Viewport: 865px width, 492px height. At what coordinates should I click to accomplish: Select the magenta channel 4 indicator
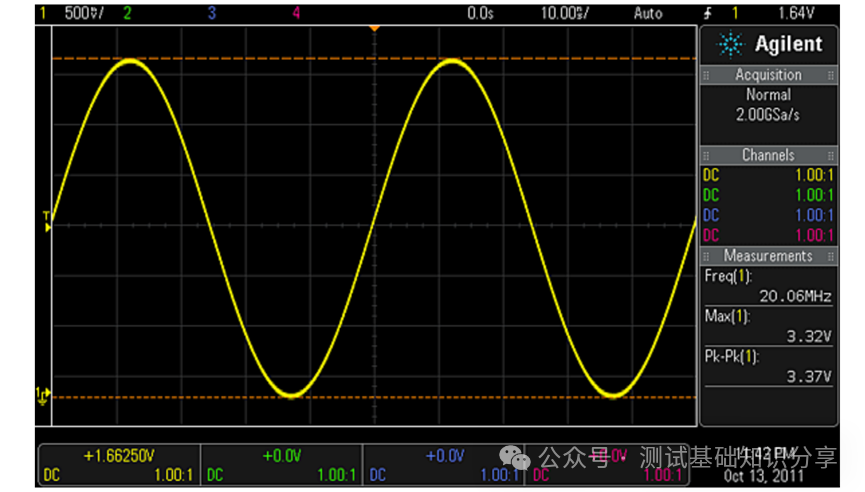coord(296,13)
